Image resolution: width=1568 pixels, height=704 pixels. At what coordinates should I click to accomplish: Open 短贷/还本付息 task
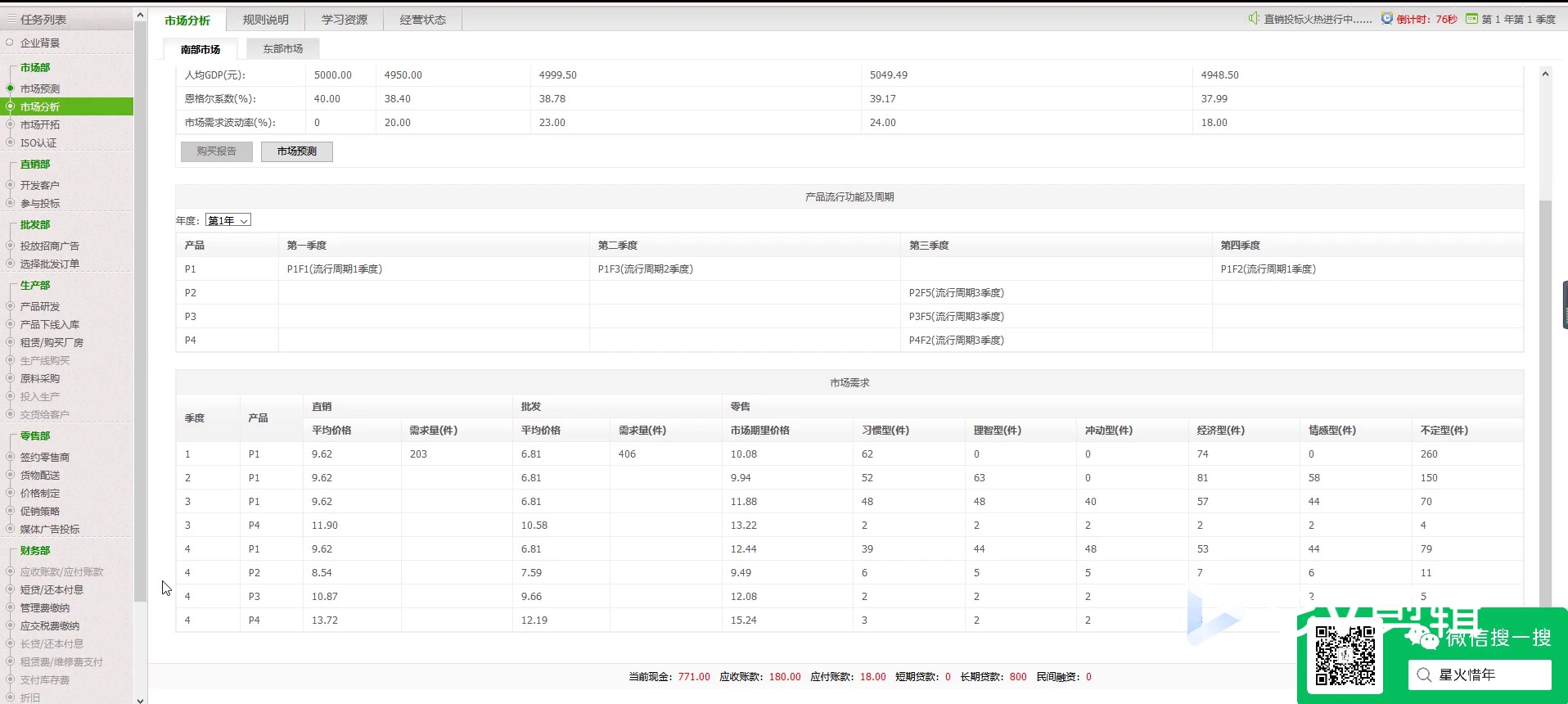(x=52, y=589)
